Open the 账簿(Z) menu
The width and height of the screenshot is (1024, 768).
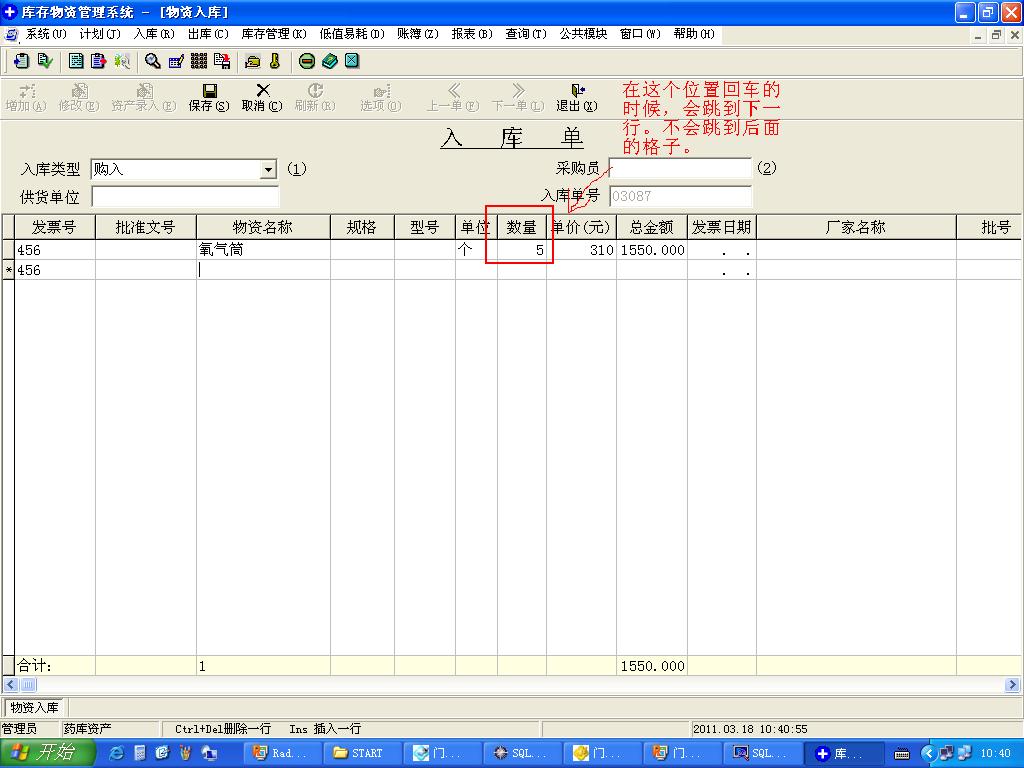(418, 34)
